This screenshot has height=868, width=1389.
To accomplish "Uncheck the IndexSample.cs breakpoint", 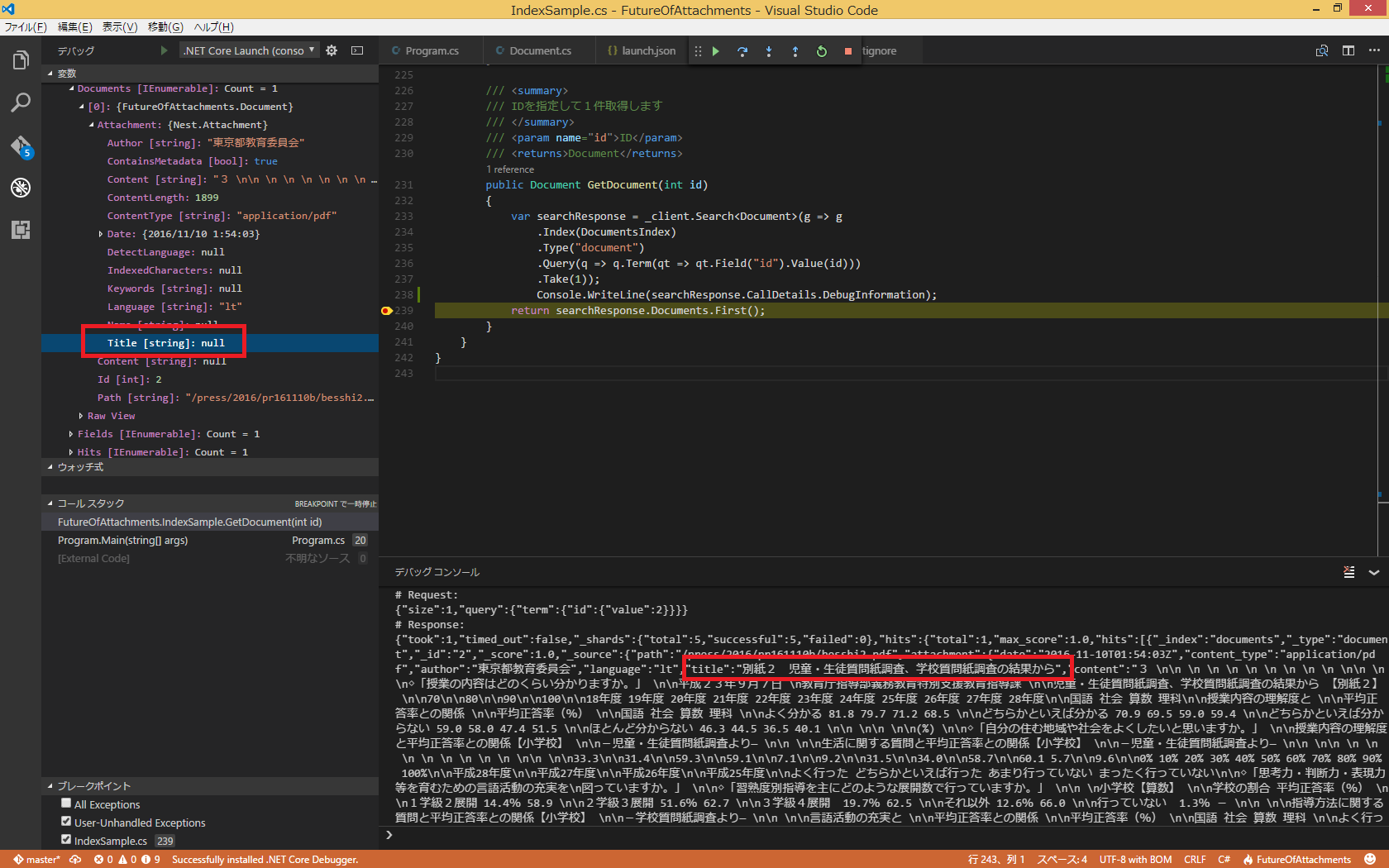I will (x=66, y=840).
